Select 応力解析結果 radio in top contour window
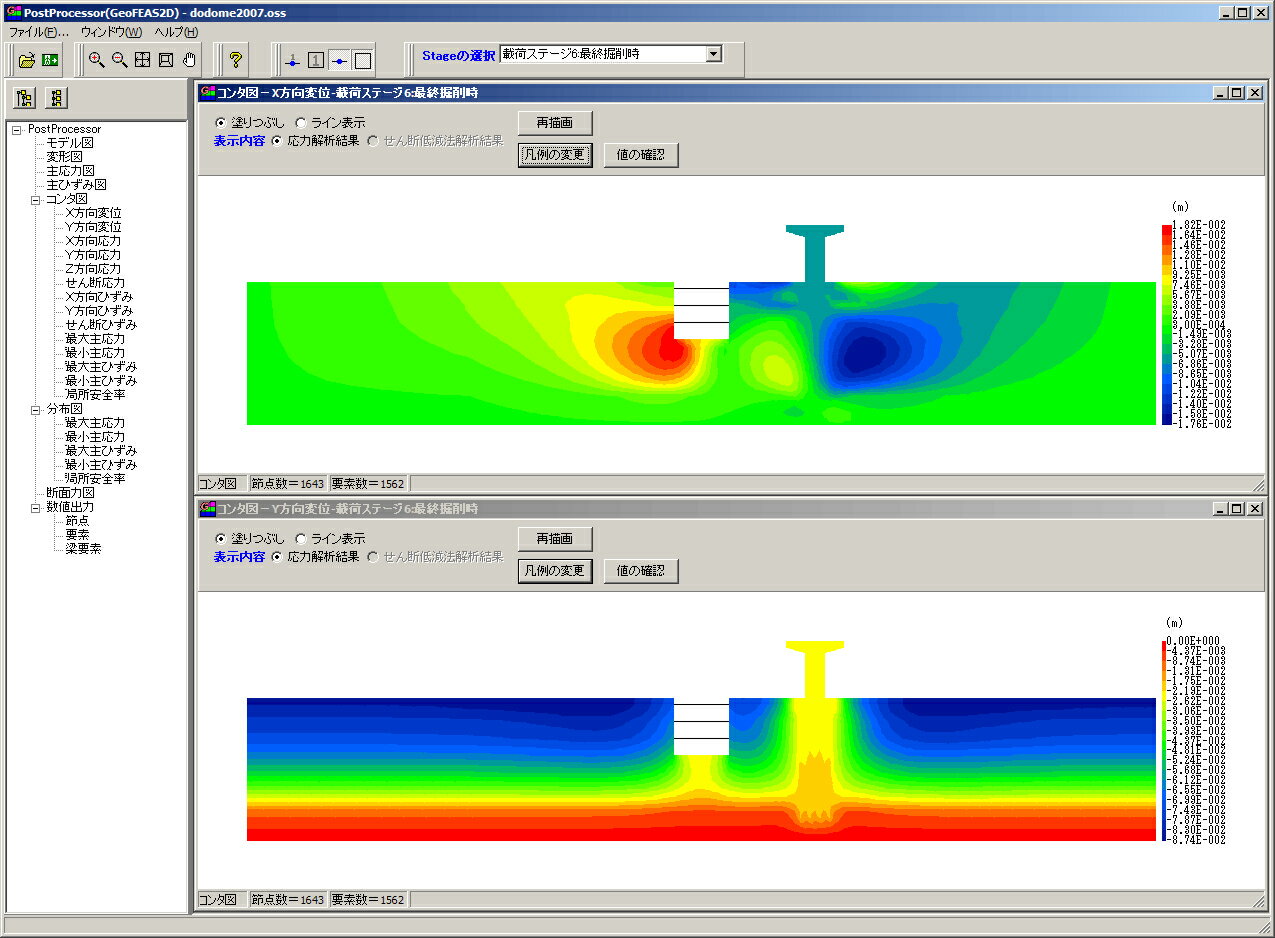This screenshot has width=1275, height=938. [277, 141]
